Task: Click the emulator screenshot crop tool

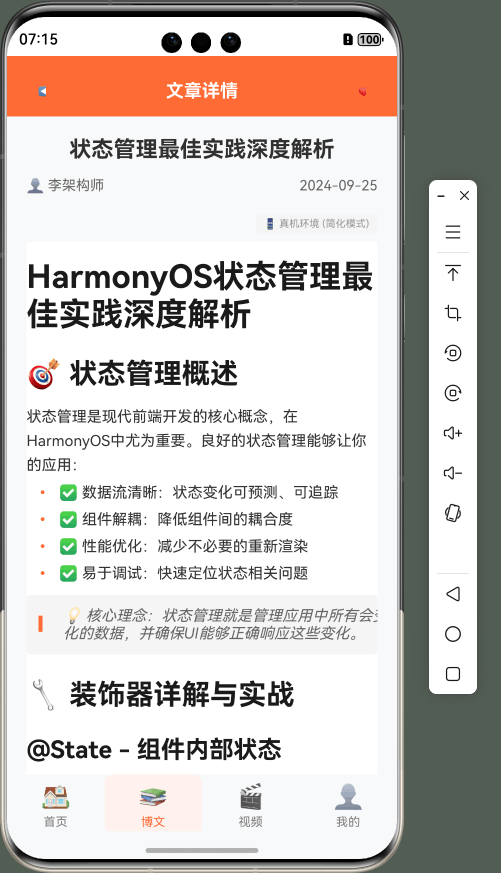Action: (453, 313)
